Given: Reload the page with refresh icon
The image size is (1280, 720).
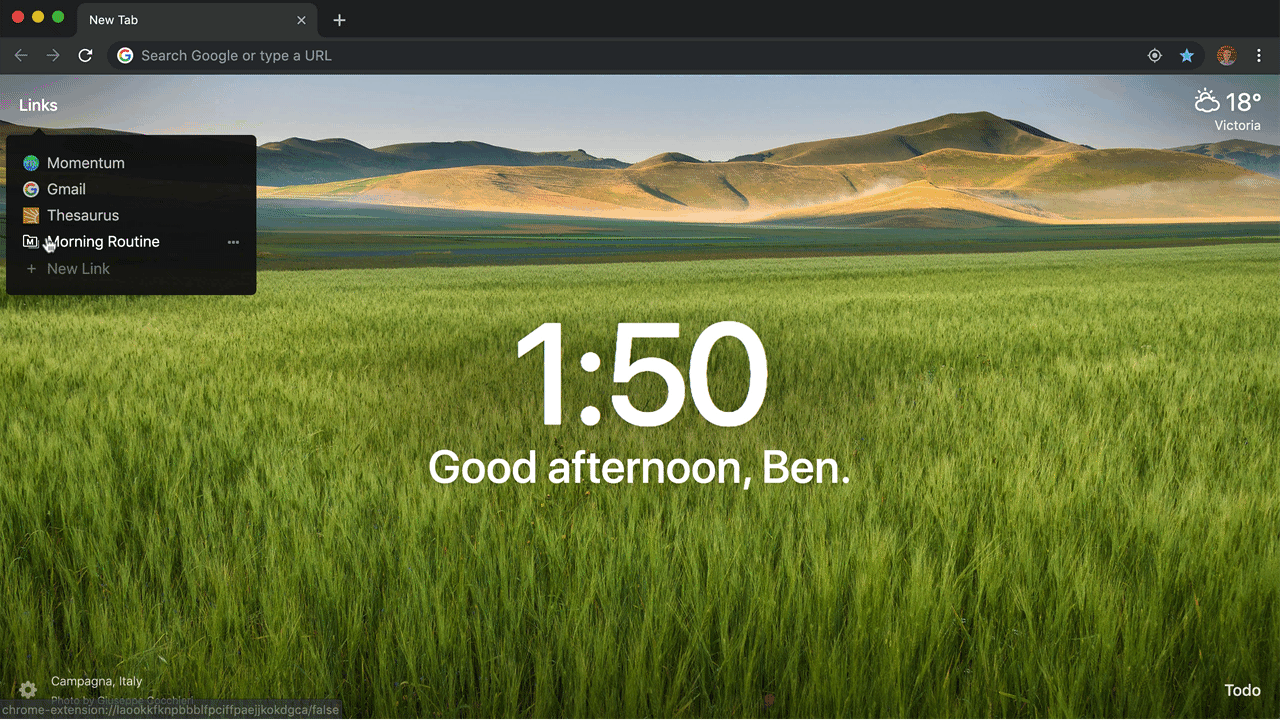Looking at the screenshot, I should coord(86,56).
